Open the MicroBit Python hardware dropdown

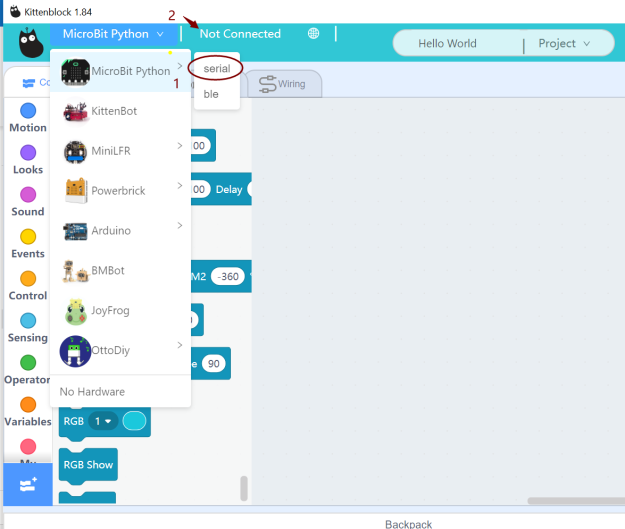pyautogui.click(x=113, y=34)
